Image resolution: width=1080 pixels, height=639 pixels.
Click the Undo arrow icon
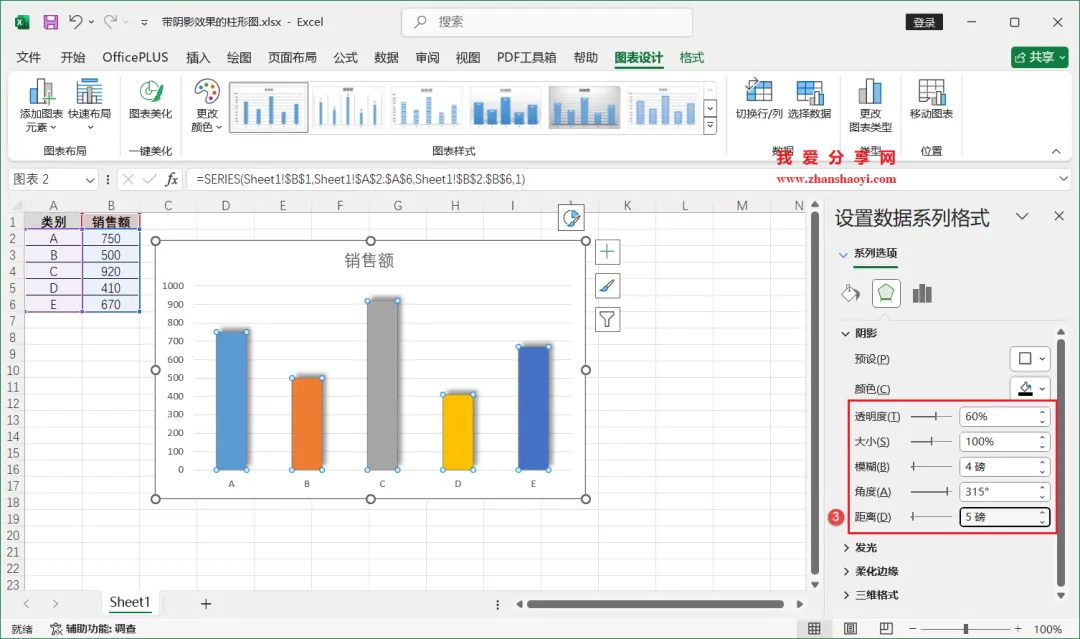pyautogui.click(x=76, y=22)
